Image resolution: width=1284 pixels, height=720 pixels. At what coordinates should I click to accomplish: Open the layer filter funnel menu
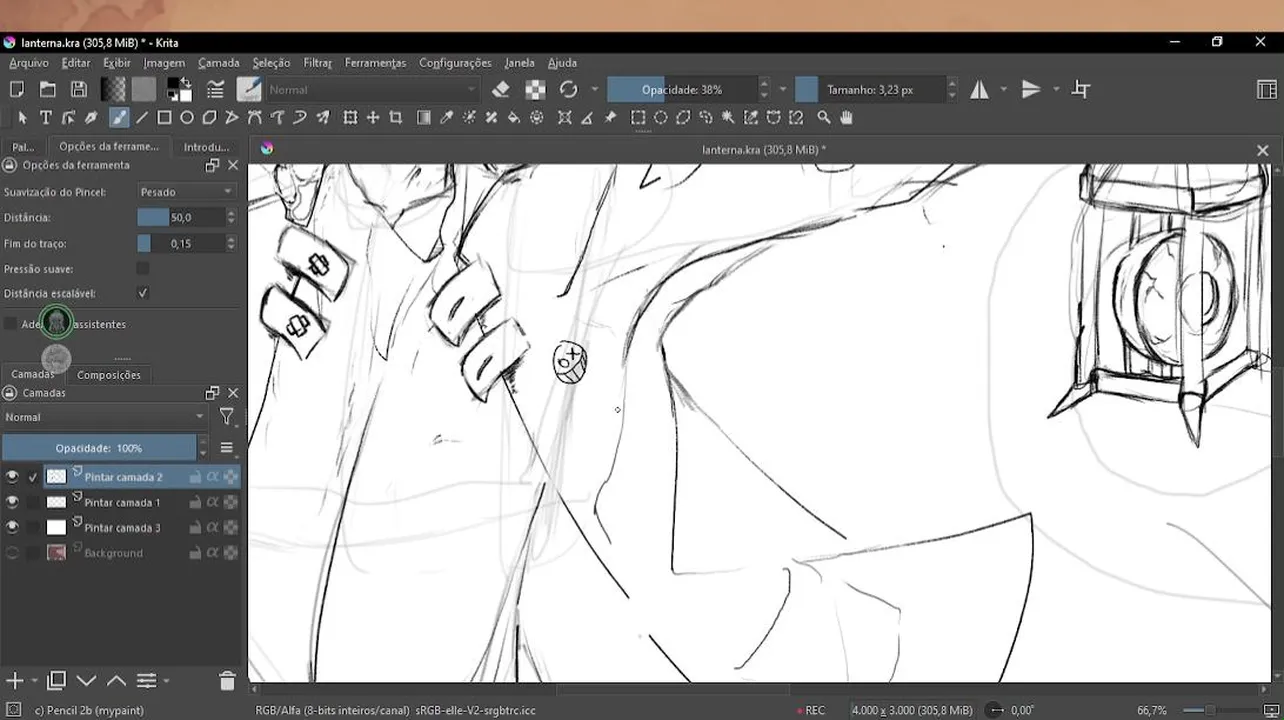[227, 417]
